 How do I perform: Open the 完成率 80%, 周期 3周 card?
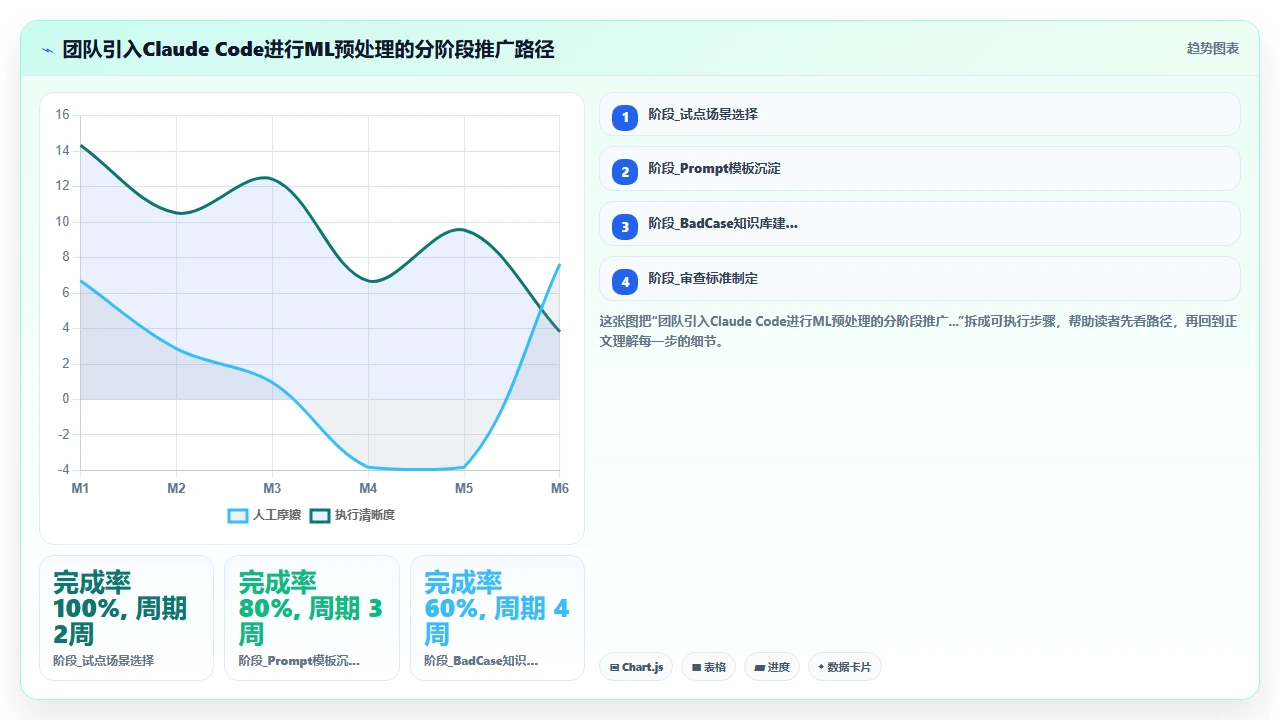pyautogui.click(x=312, y=618)
